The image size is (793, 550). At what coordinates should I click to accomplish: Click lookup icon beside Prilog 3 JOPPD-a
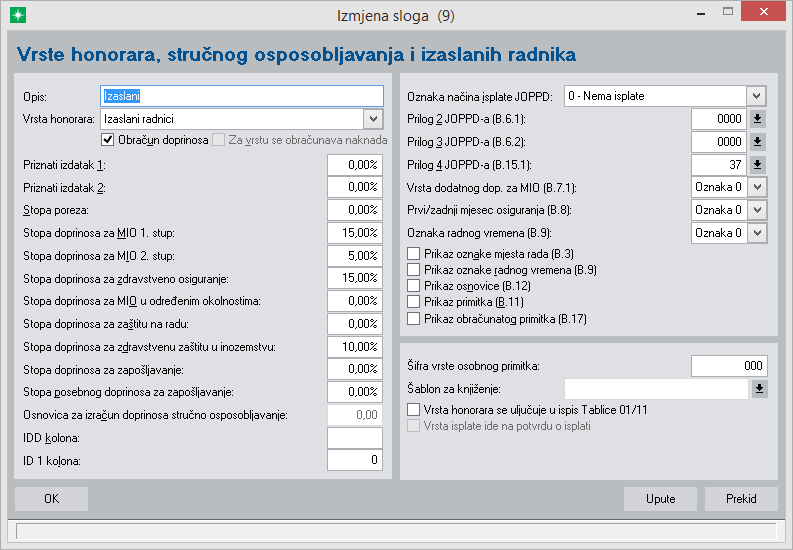click(757, 142)
